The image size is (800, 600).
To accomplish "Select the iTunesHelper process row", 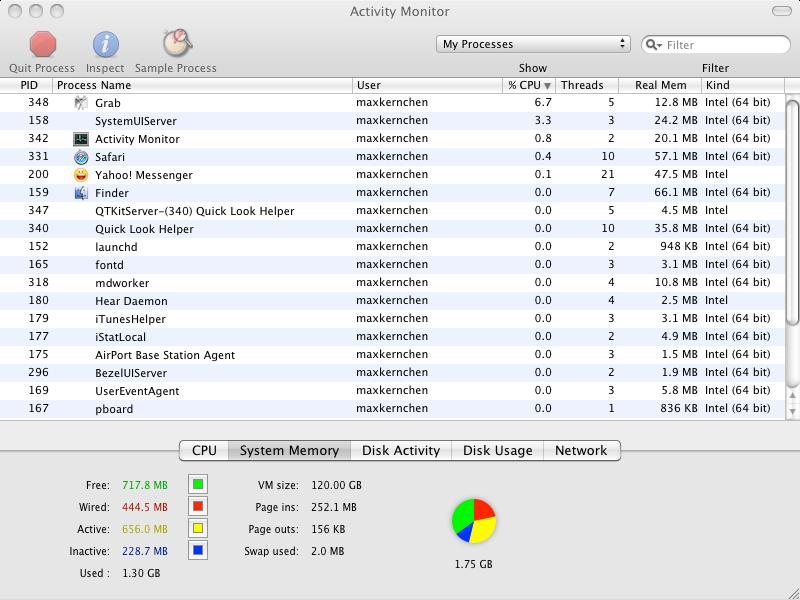I will (x=392, y=319).
